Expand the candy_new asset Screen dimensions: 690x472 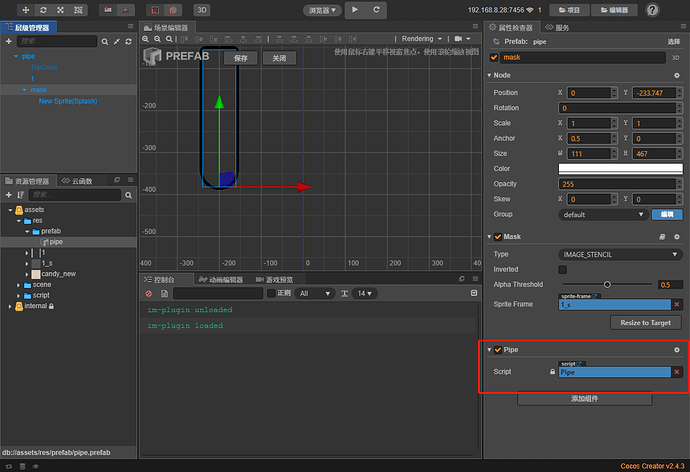27,274
